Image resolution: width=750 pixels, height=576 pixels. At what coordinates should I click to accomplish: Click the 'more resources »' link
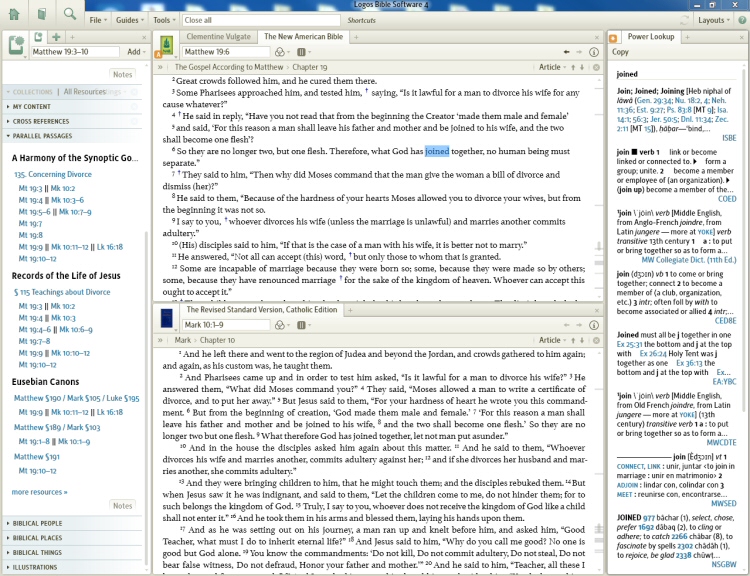[40, 492]
